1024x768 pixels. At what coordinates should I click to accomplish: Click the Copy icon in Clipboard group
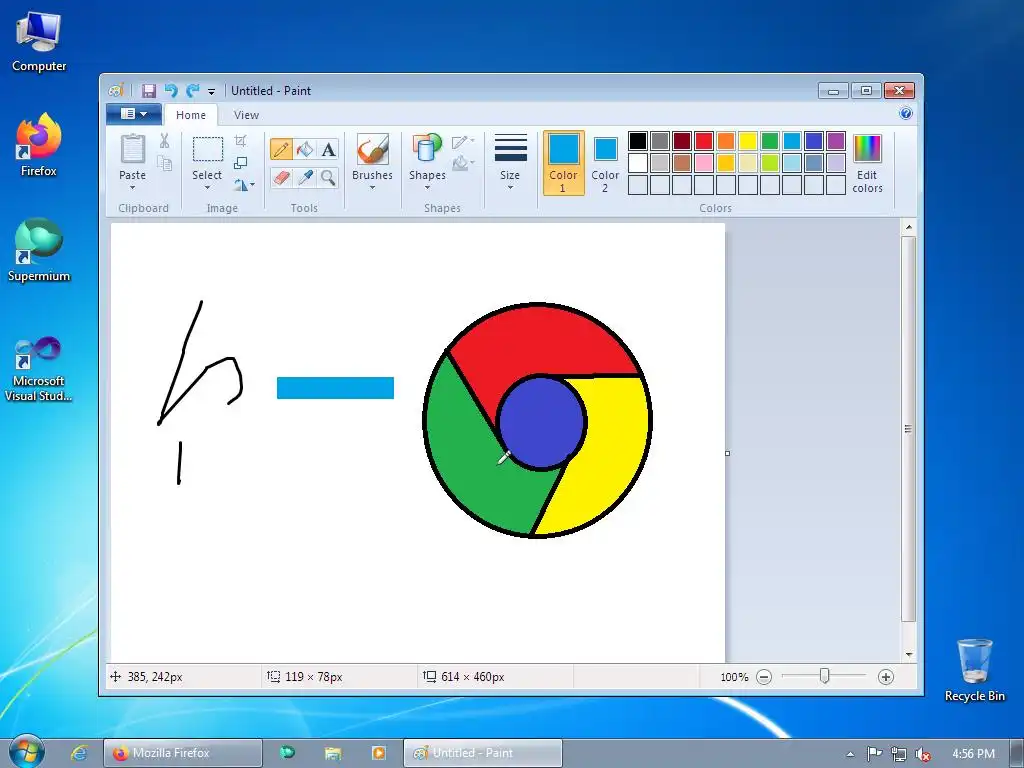pyautogui.click(x=165, y=163)
